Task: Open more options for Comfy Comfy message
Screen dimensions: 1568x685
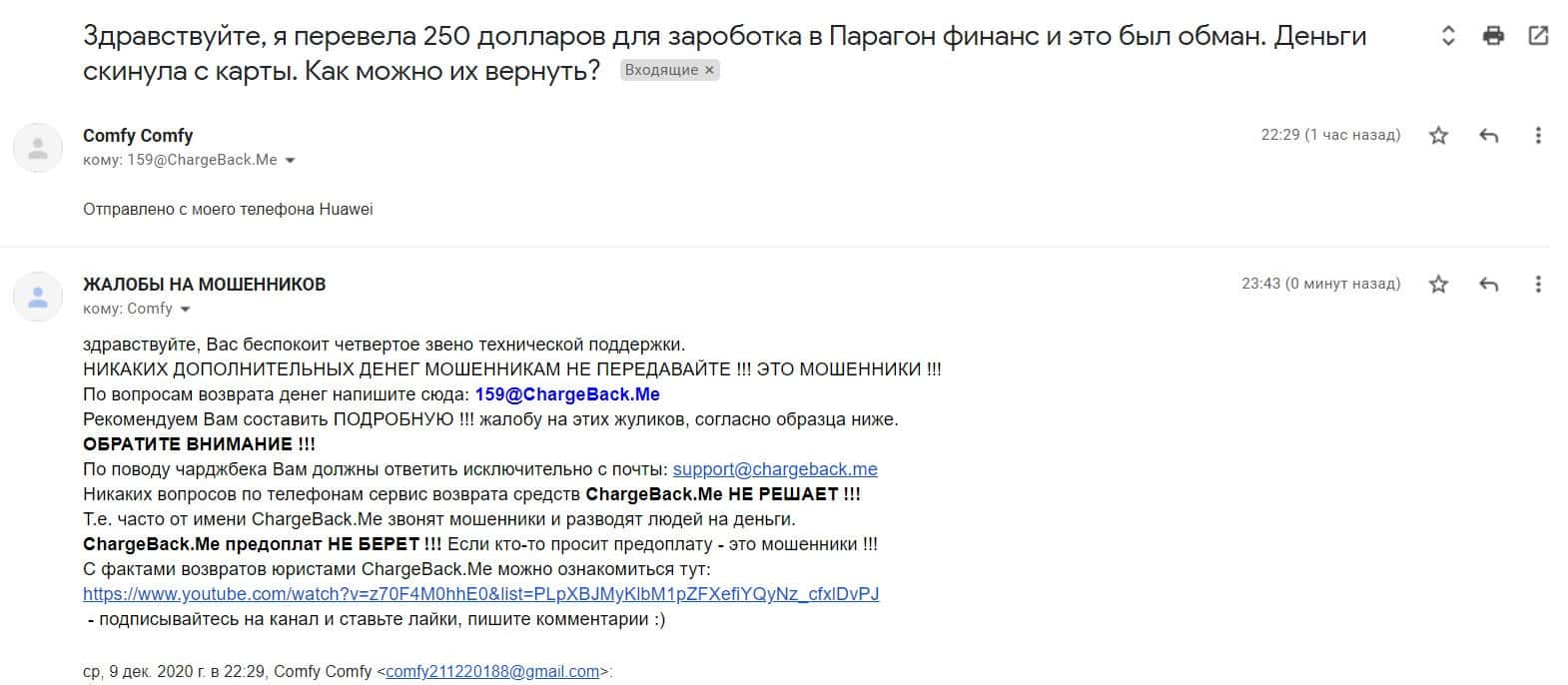Action: 1538,135
